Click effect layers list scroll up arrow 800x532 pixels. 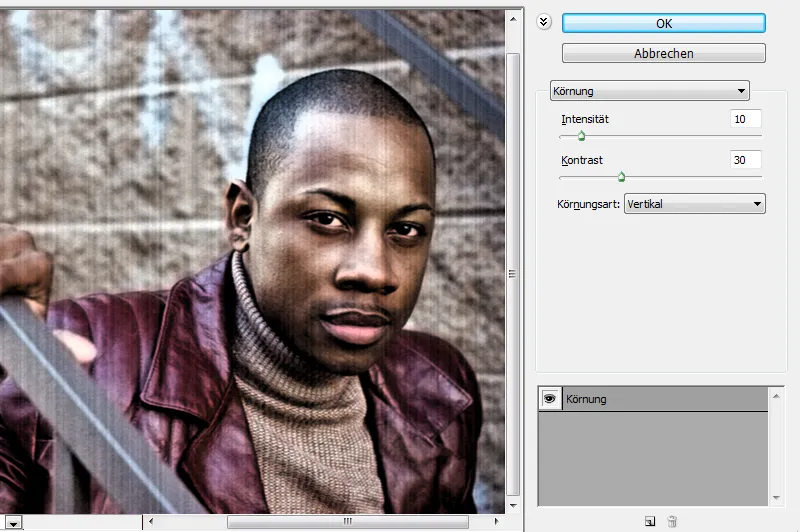click(776, 396)
